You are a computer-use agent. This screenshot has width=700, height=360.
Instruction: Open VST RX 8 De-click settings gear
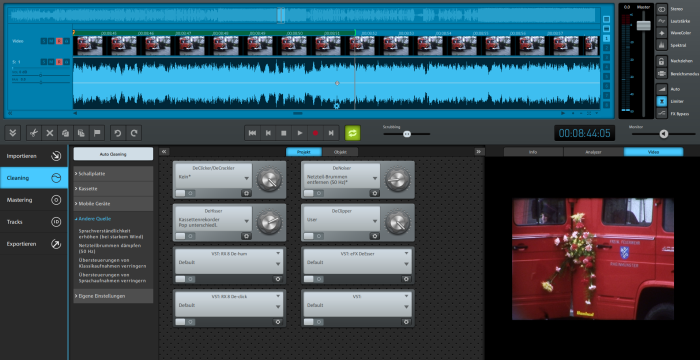pos(278,322)
